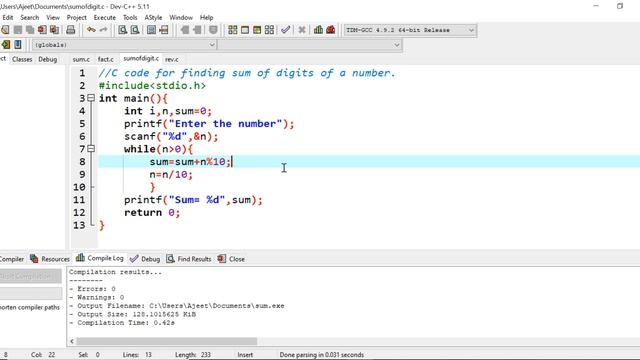Click the compile log scrollbar left arrow

coord(72,341)
